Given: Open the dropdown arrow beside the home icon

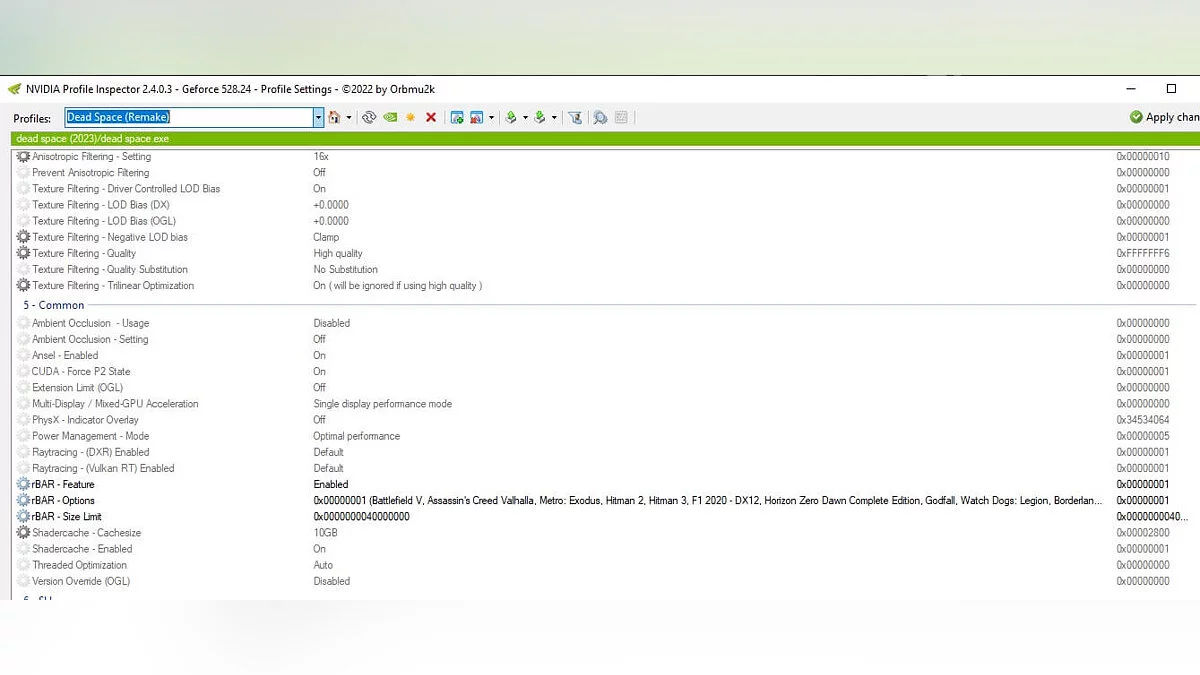Looking at the screenshot, I should 349,117.
